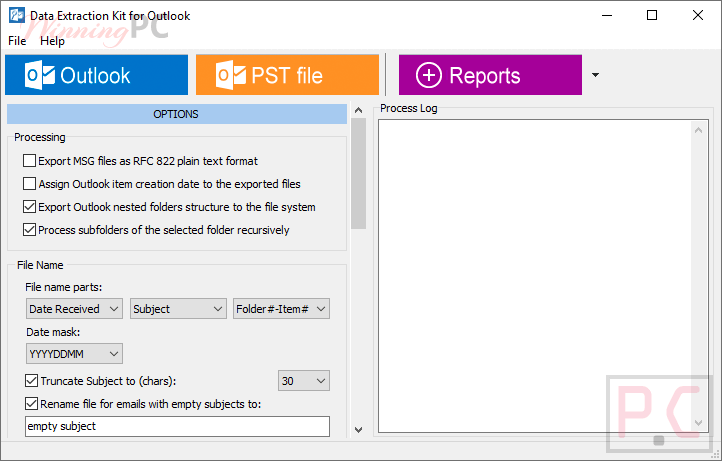Screen dimensions: 722x461
Task: Open the YYYYDDMM date mask dropdown
Action: (x=74, y=354)
